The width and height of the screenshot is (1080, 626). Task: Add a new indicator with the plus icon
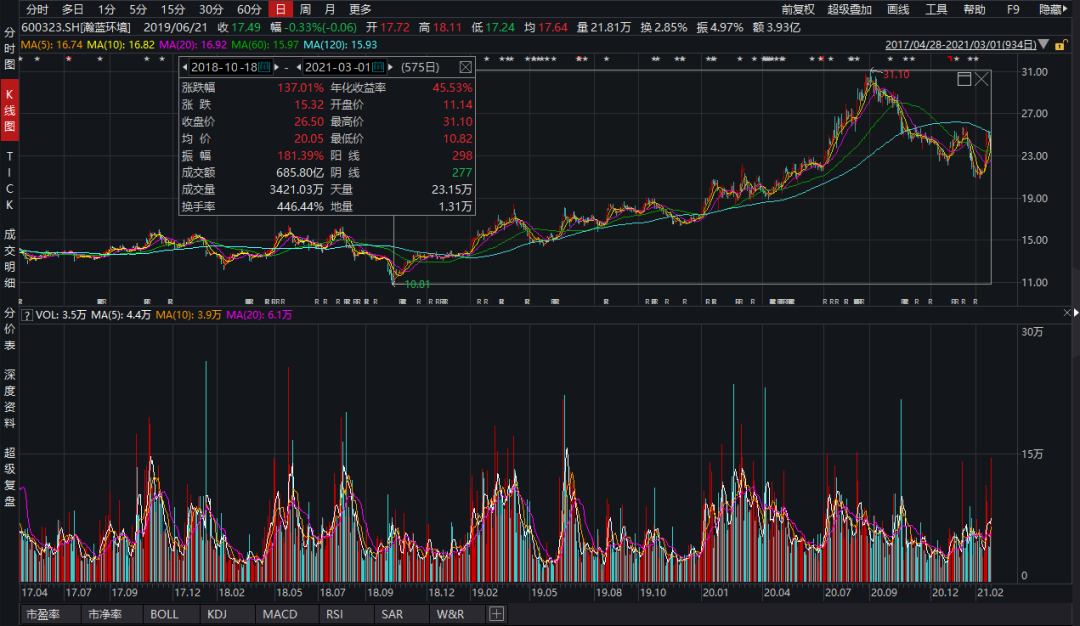[x=497, y=614]
